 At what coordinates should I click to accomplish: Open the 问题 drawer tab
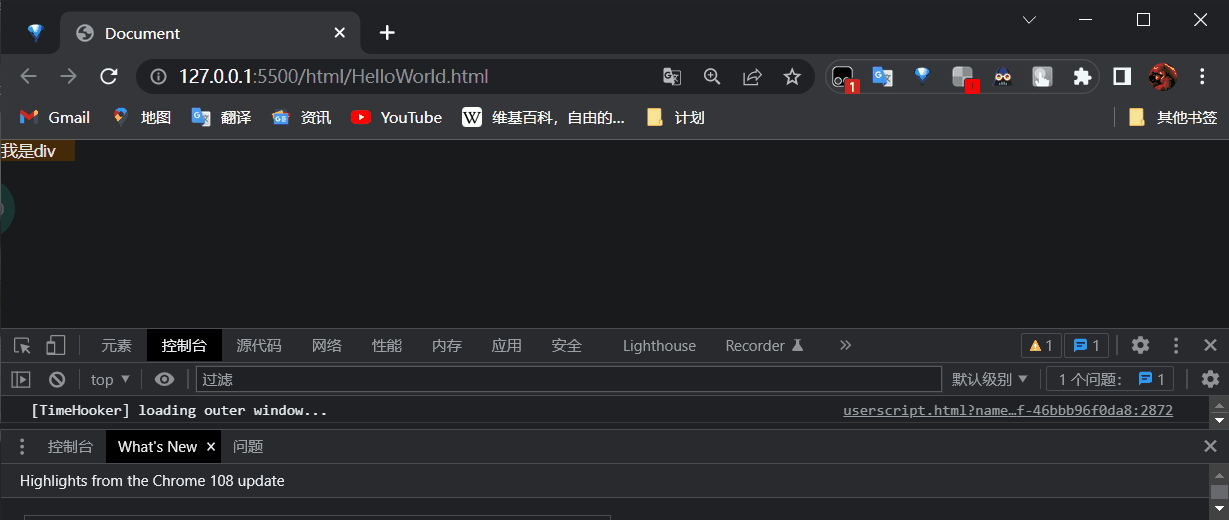(x=248, y=447)
